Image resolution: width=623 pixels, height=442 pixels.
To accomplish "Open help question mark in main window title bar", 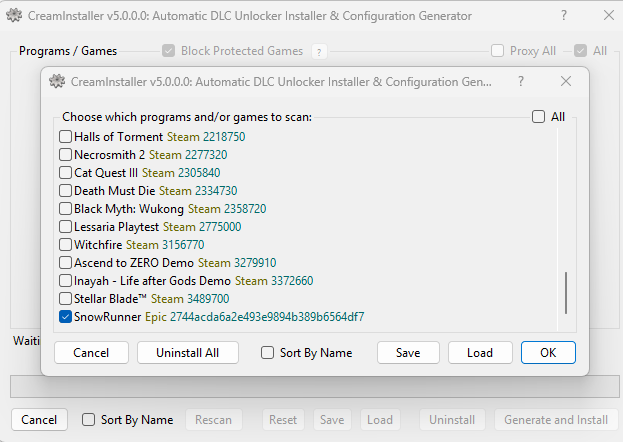I will tap(563, 16).
